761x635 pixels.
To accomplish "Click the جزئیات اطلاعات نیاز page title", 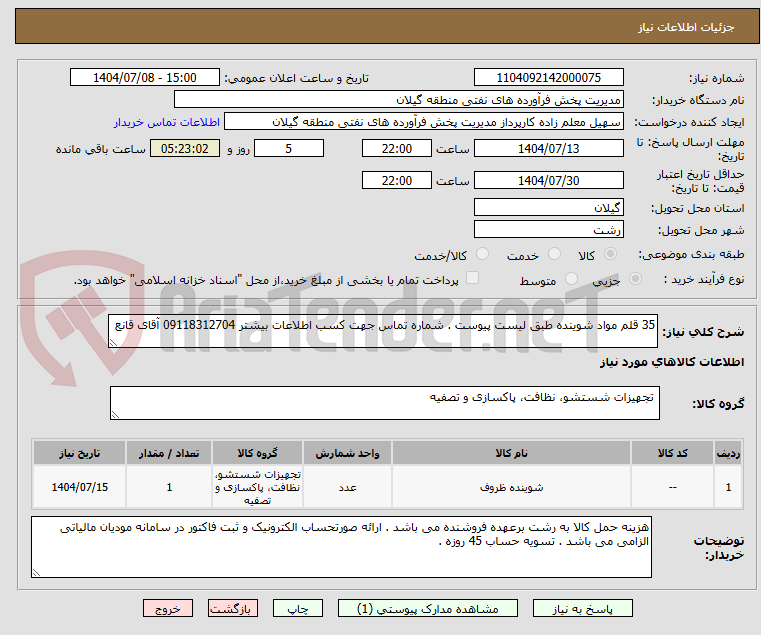I will pyautogui.click(x=686, y=27).
